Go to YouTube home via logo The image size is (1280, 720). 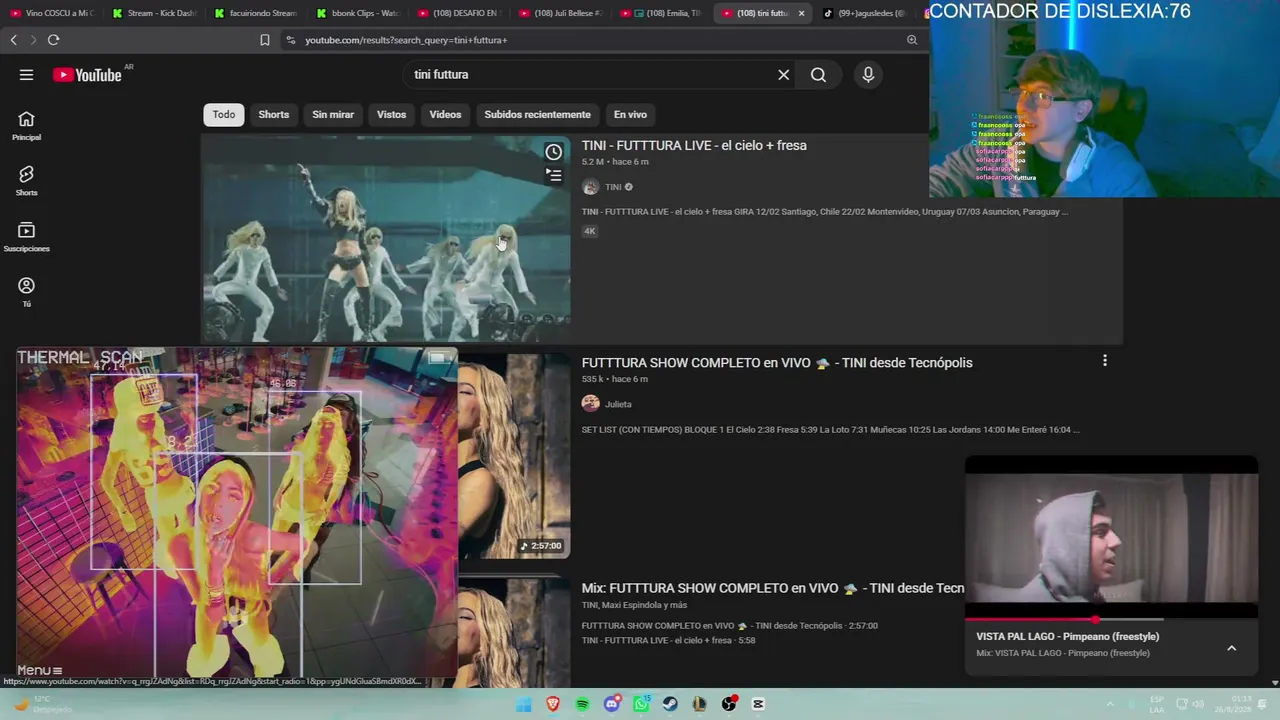pyautogui.click(x=87, y=75)
